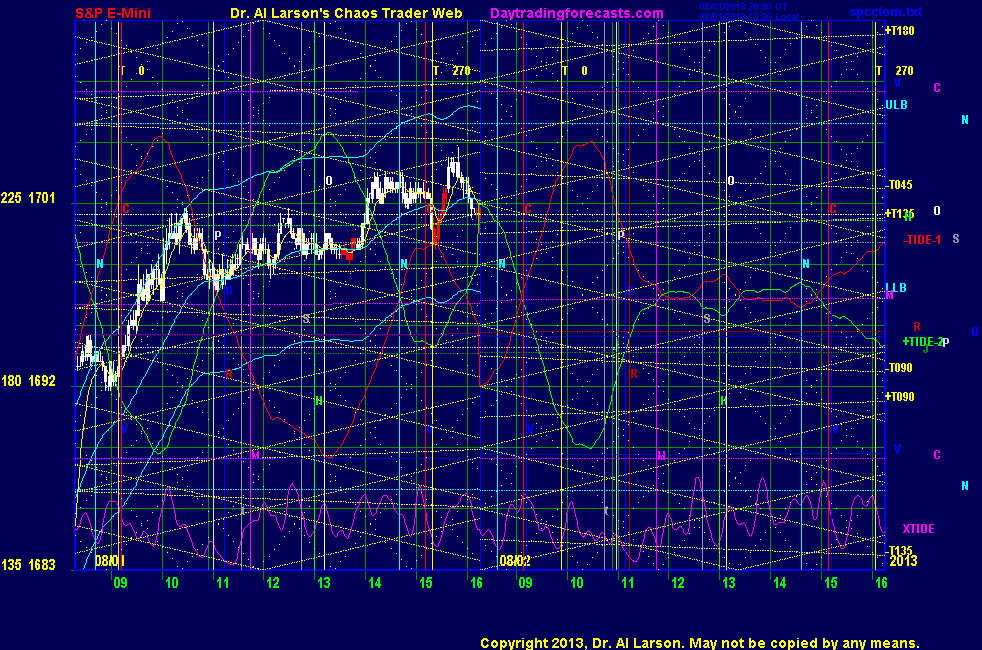The width and height of the screenshot is (982, 650).
Task: Click the cyan ULB band label
Action: 895,104
